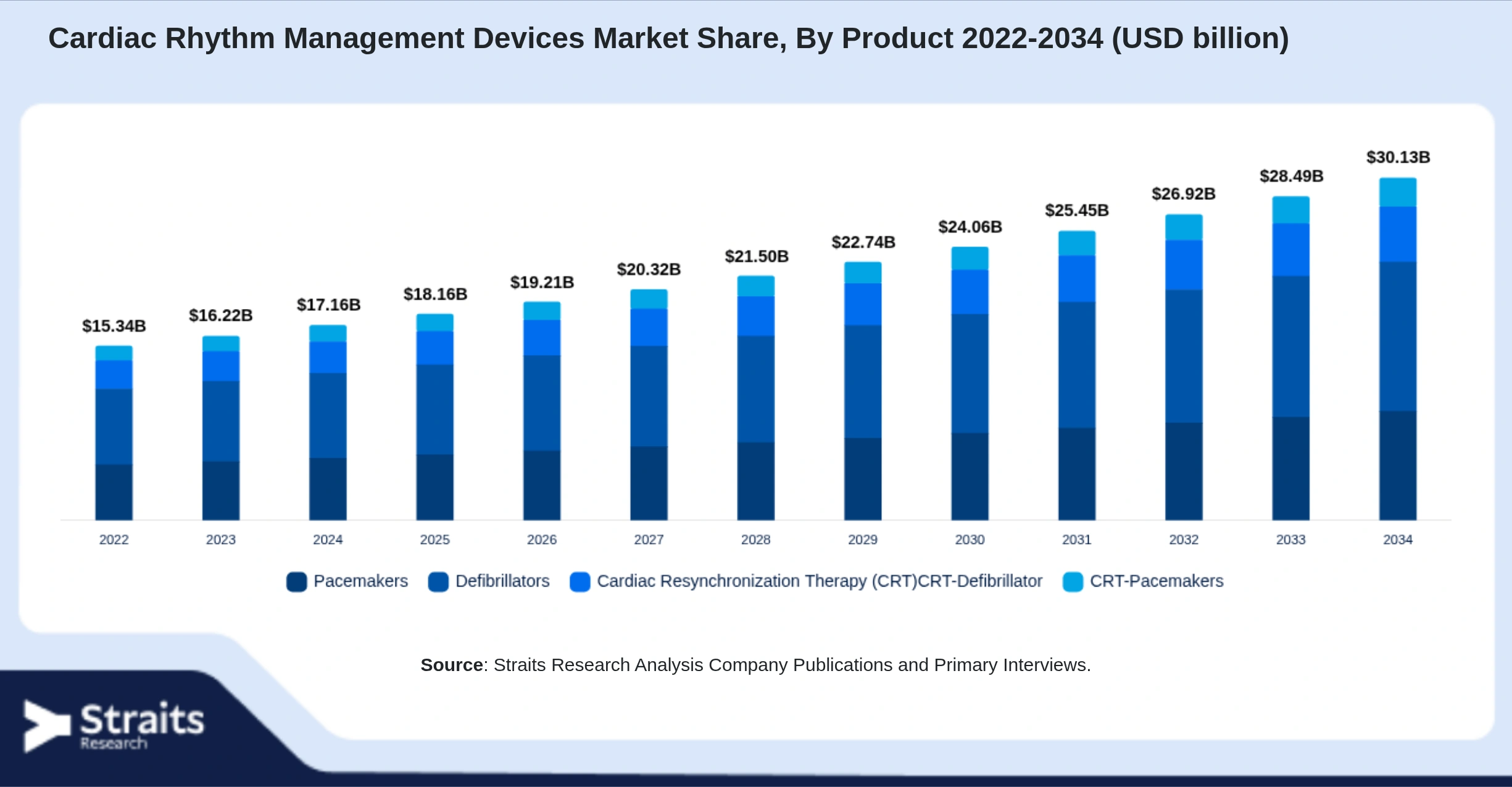Select the Defibrillators segment of the 2028 bar
Image resolution: width=1512 pixels, height=787 pixels.
pyautogui.click(x=756, y=389)
